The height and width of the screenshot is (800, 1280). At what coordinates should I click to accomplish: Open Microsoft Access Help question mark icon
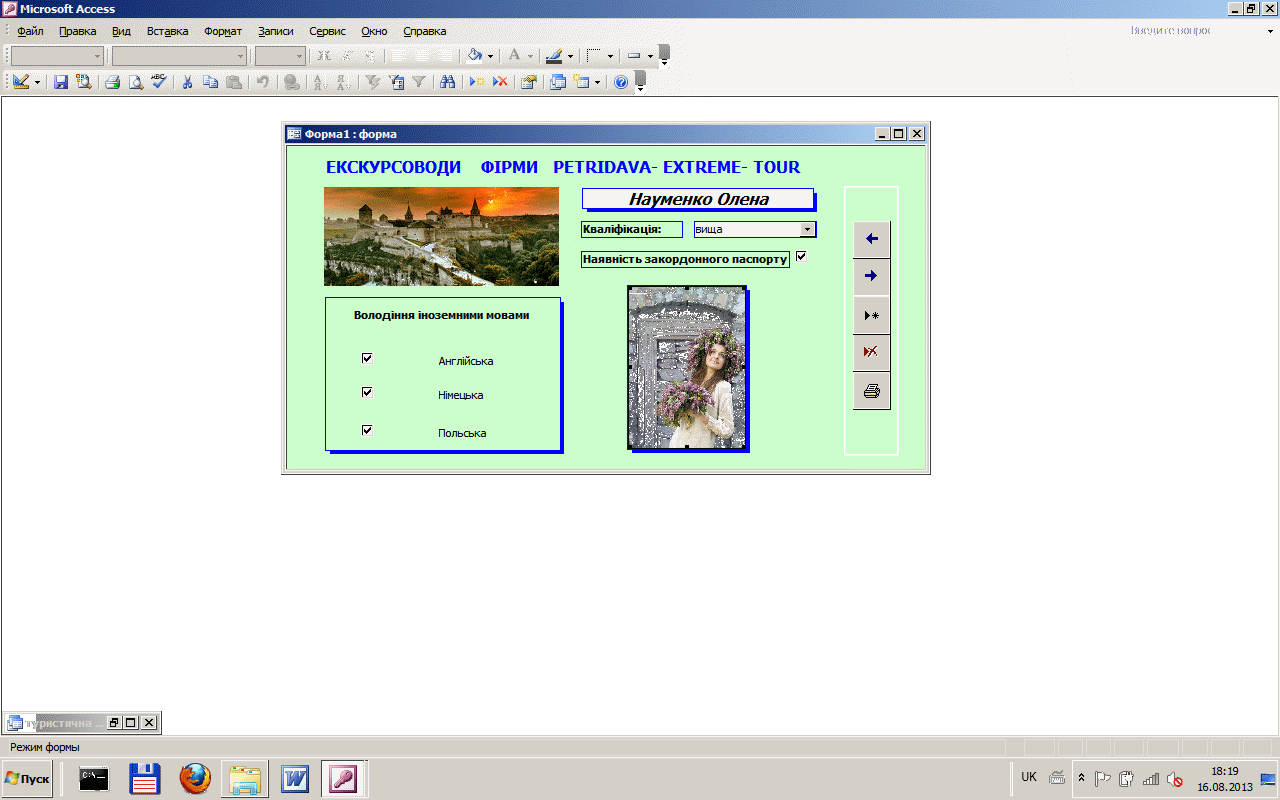pyautogui.click(x=621, y=83)
